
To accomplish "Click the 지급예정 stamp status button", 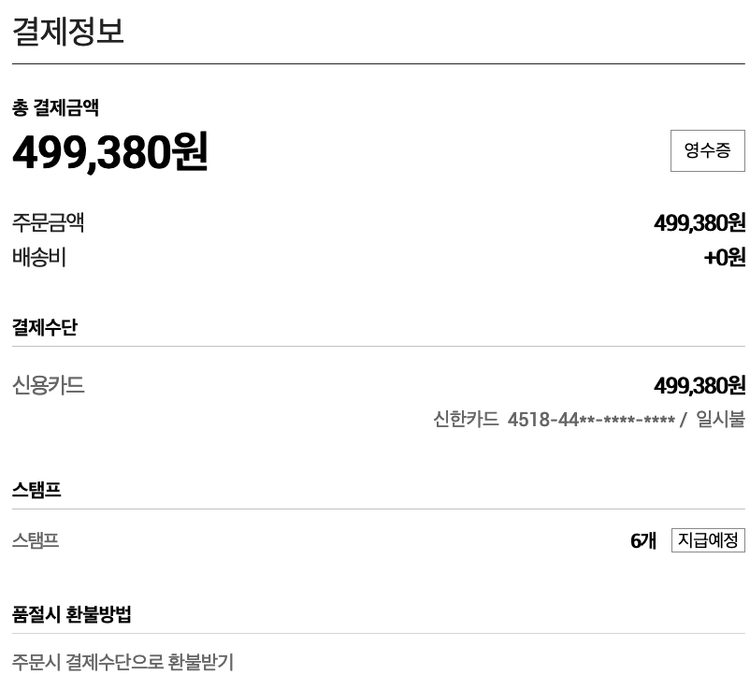I will click(x=708, y=541).
